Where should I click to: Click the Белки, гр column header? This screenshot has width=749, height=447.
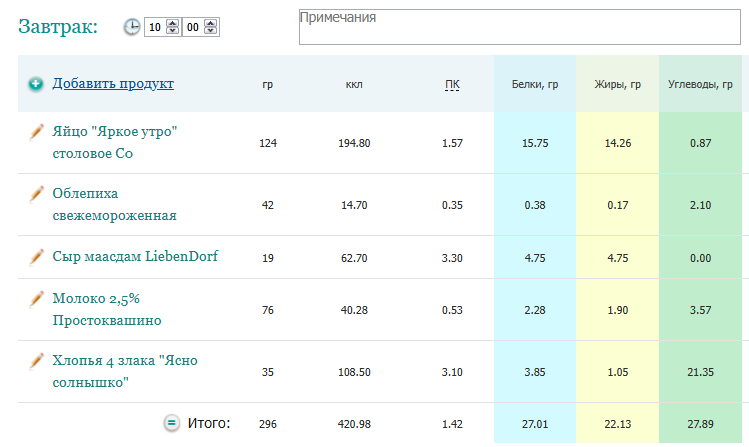535,85
